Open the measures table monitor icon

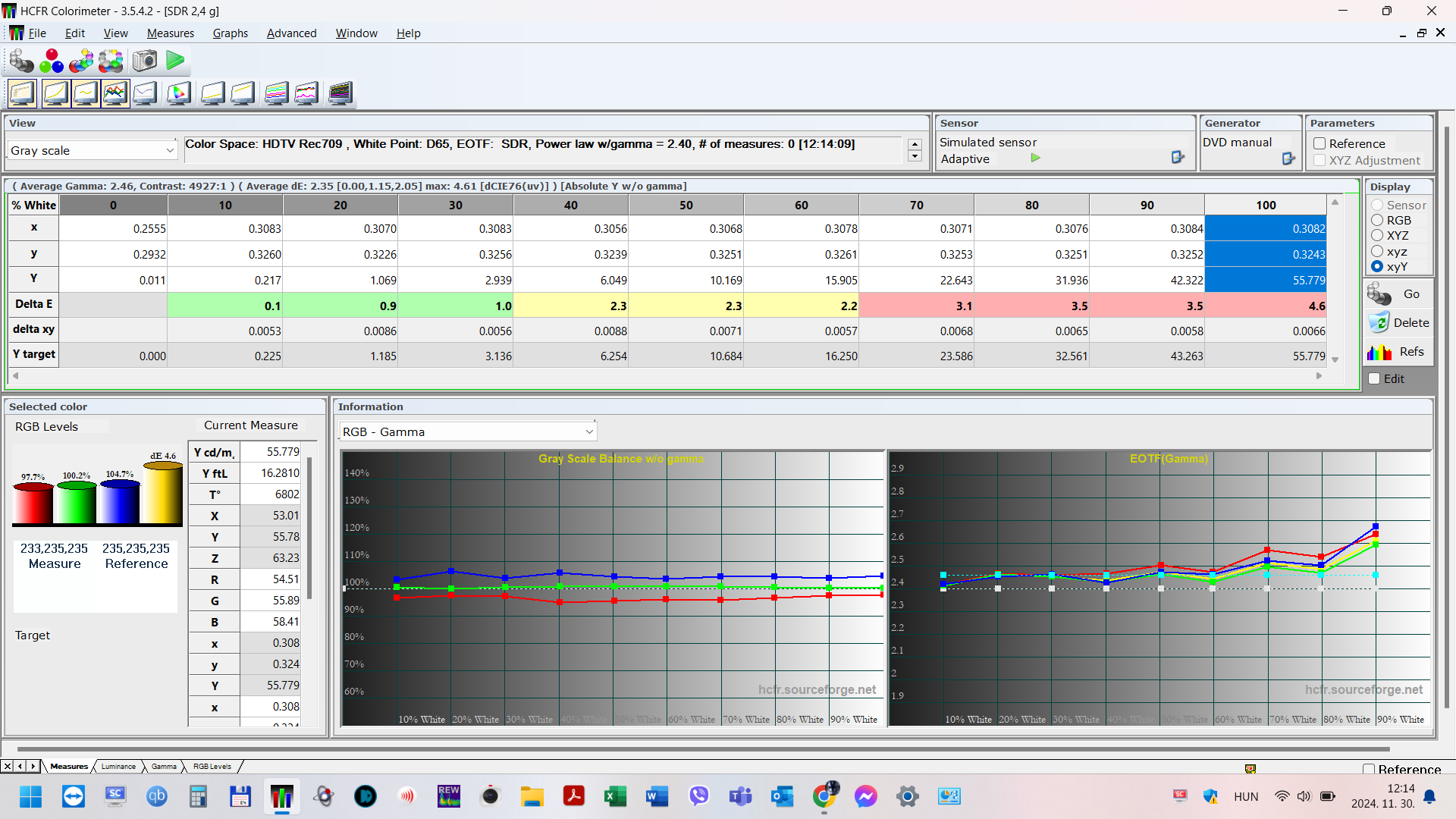tap(22, 93)
